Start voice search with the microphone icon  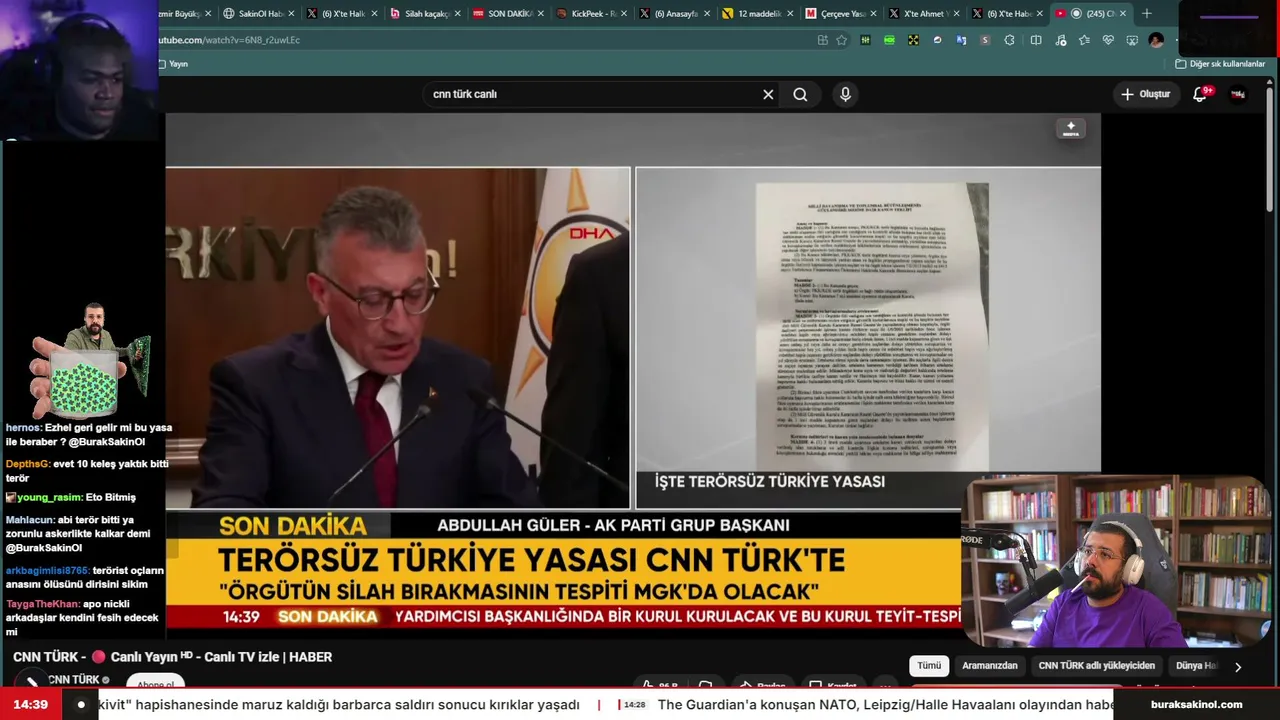click(845, 94)
